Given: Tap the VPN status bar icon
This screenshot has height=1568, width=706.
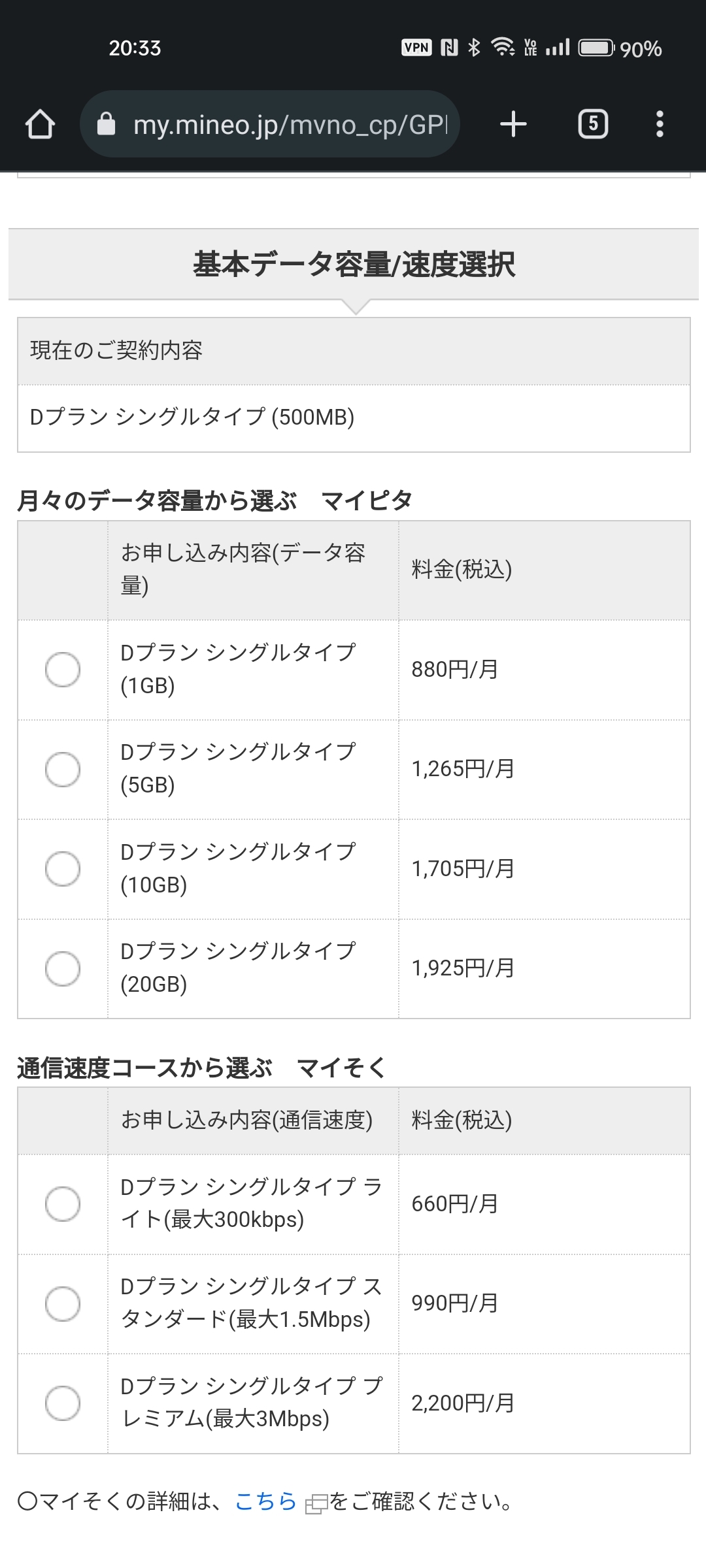Looking at the screenshot, I should click(416, 48).
